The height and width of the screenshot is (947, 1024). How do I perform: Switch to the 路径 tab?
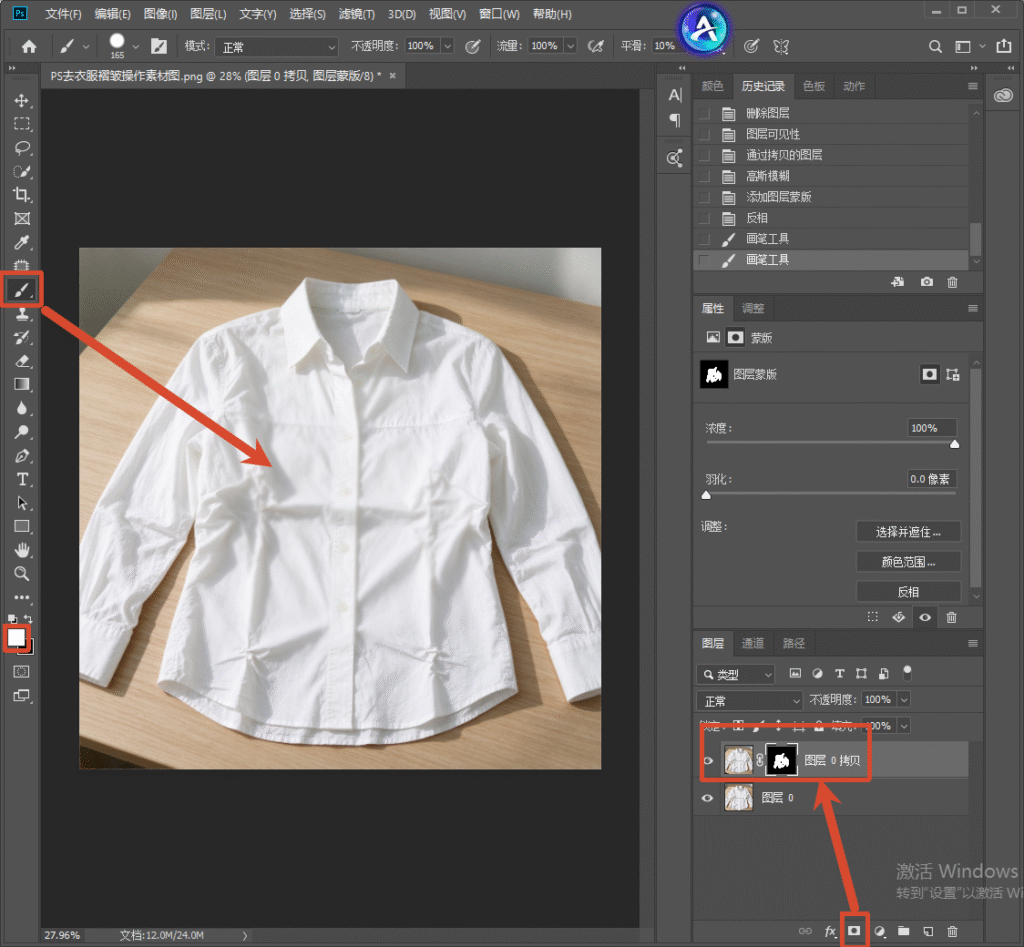(x=793, y=643)
